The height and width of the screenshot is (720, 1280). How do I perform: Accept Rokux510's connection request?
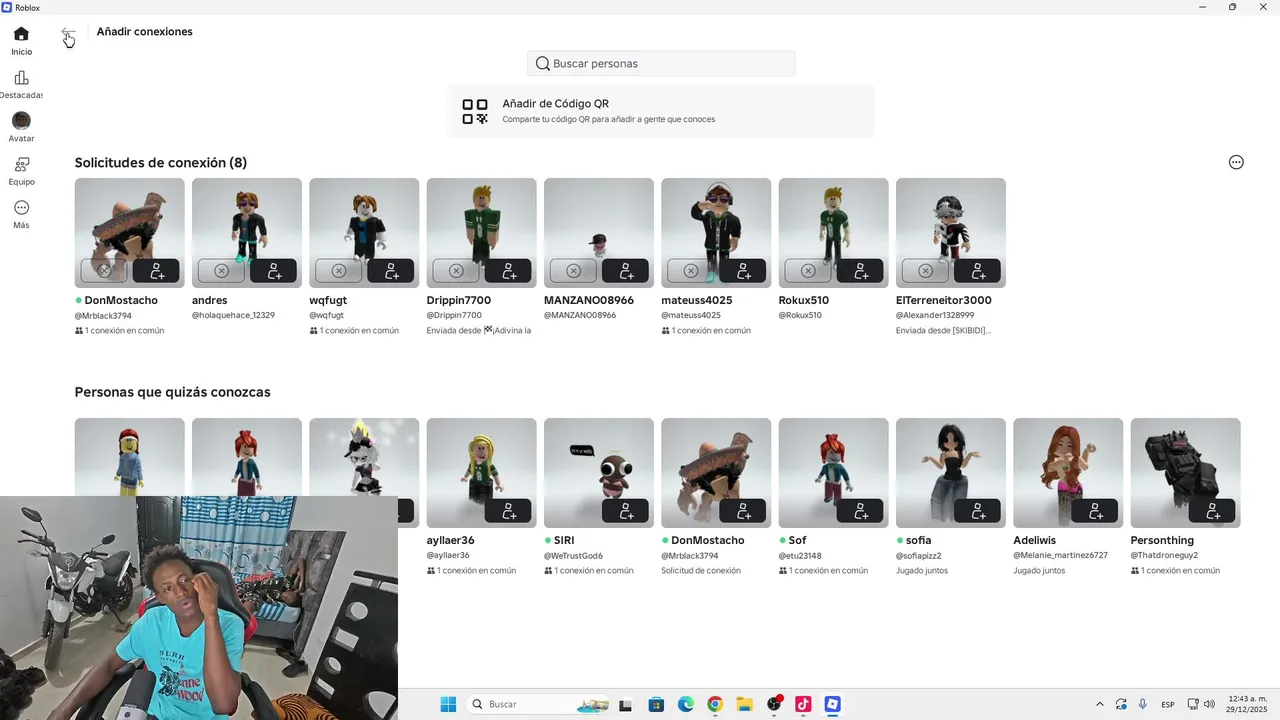(860, 271)
